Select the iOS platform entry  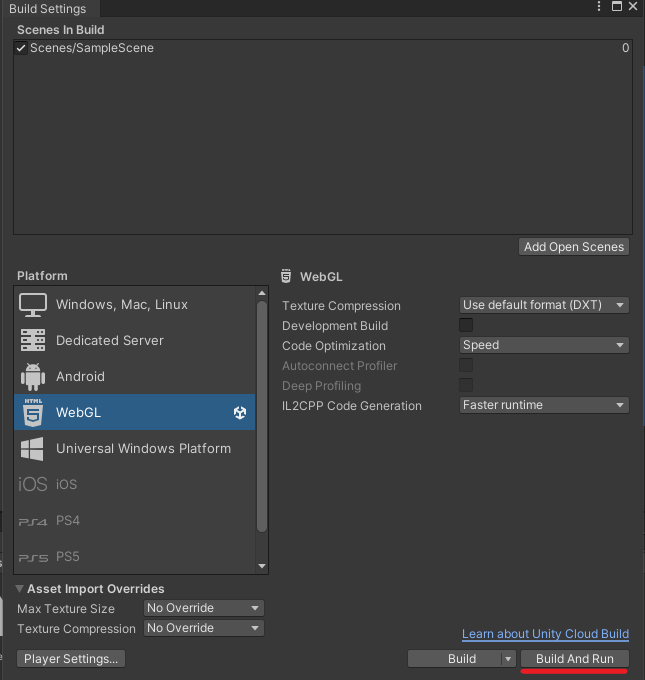point(134,484)
